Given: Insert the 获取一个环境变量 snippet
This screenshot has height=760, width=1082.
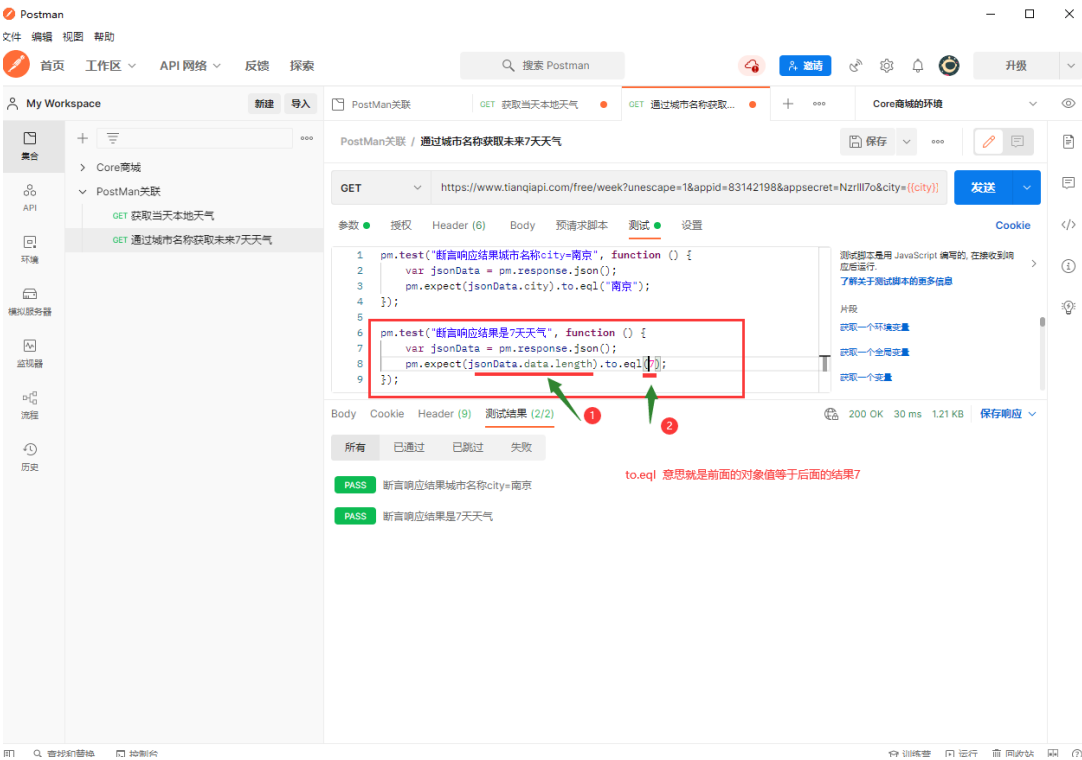Looking at the screenshot, I should tap(874, 327).
